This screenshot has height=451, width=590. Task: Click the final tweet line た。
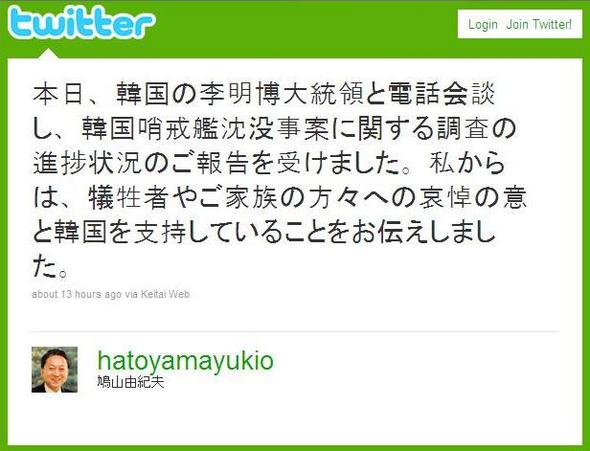[x=50, y=267]
